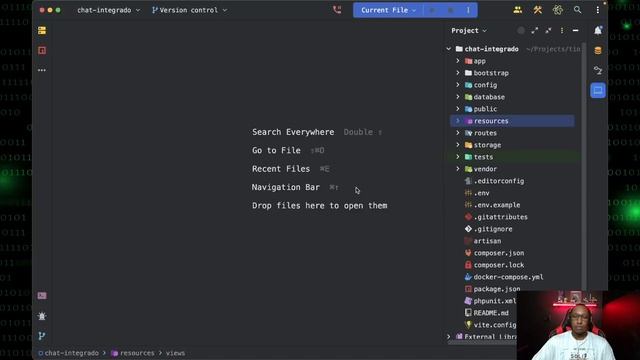Image resolution: width=640 pixels, height=360 pixels.
Task: Open the Problems/debug bug icon
Action: [42, 316]
